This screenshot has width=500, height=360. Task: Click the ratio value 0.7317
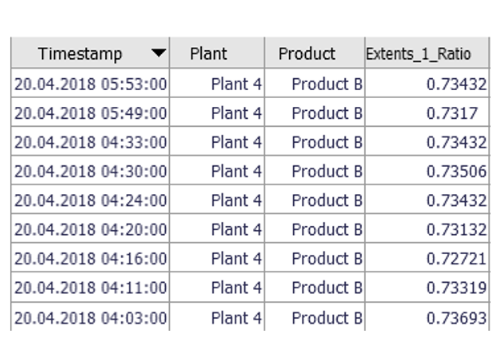(452, 113)
